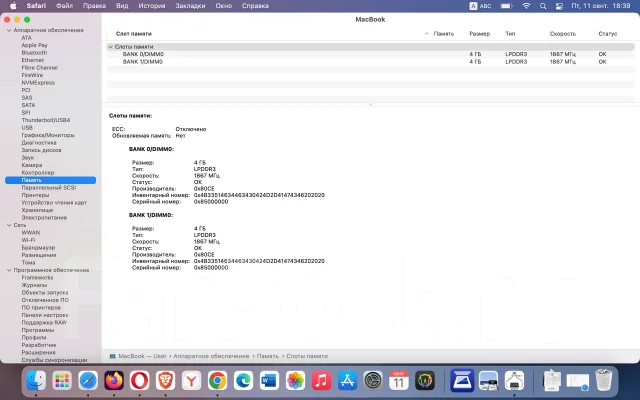Open Yandex Browser in the Dock
Screen dimensions: 640x400
191,381
